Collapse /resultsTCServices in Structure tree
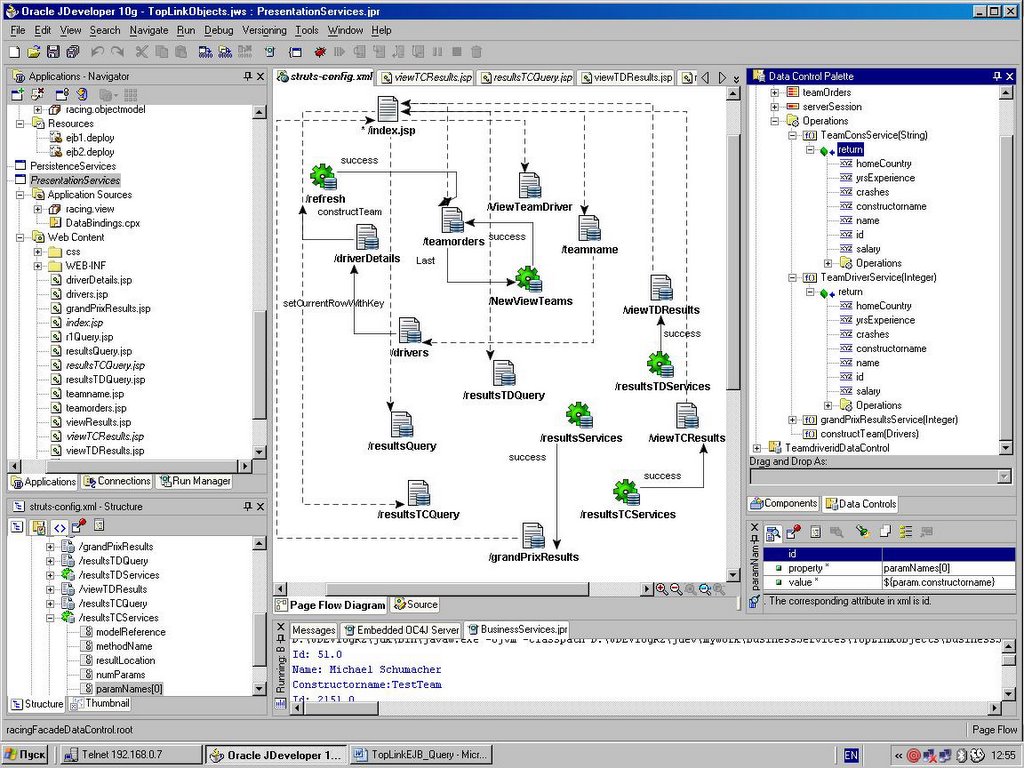1024x768 pixels. (x=50, y=618)
